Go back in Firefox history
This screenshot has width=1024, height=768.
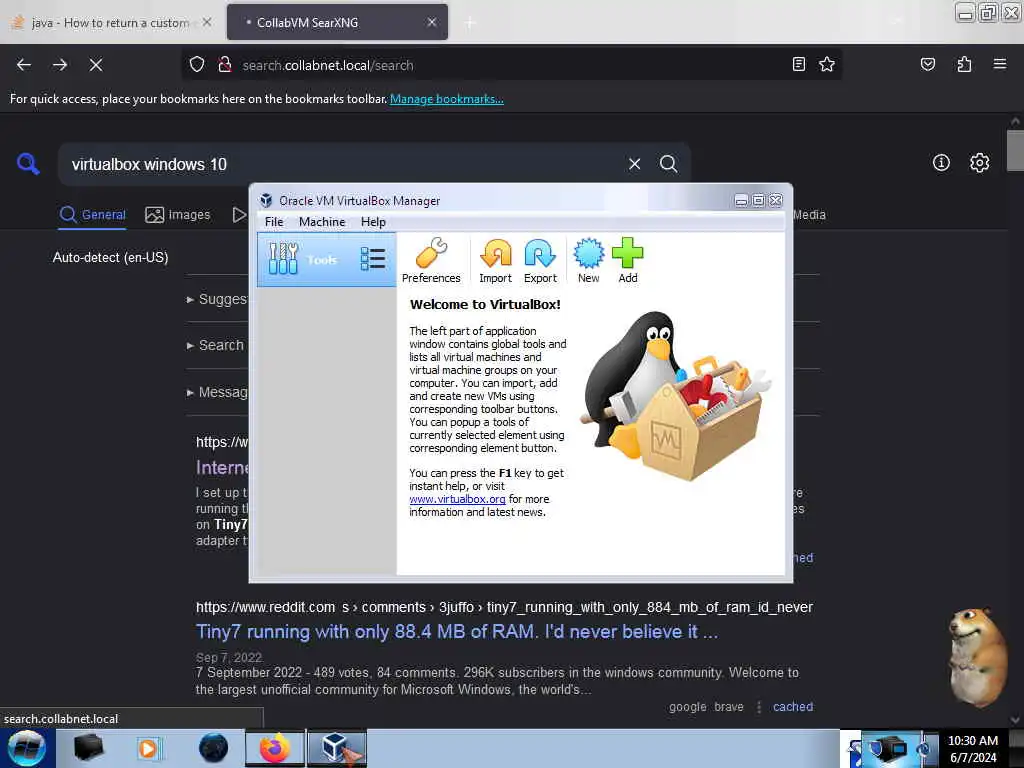click(24, 65)
